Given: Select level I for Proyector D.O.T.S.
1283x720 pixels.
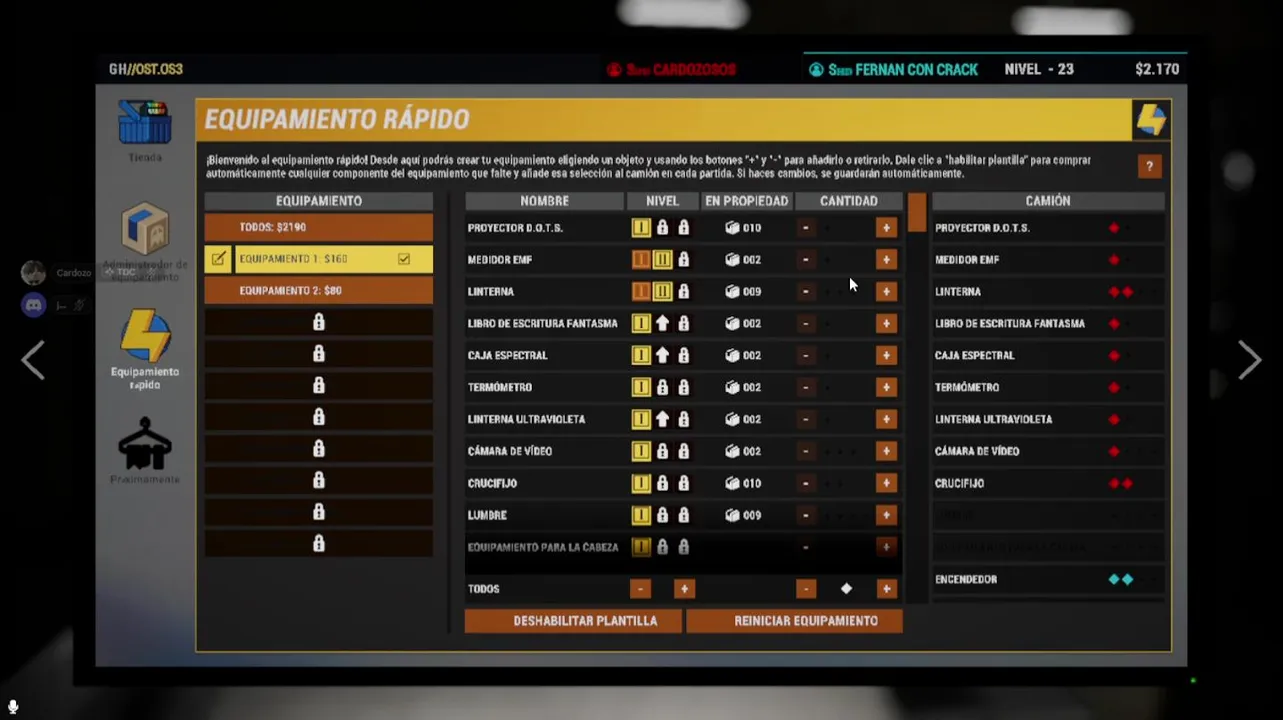Looking at the screenshot, I should [x=641, y=228].
